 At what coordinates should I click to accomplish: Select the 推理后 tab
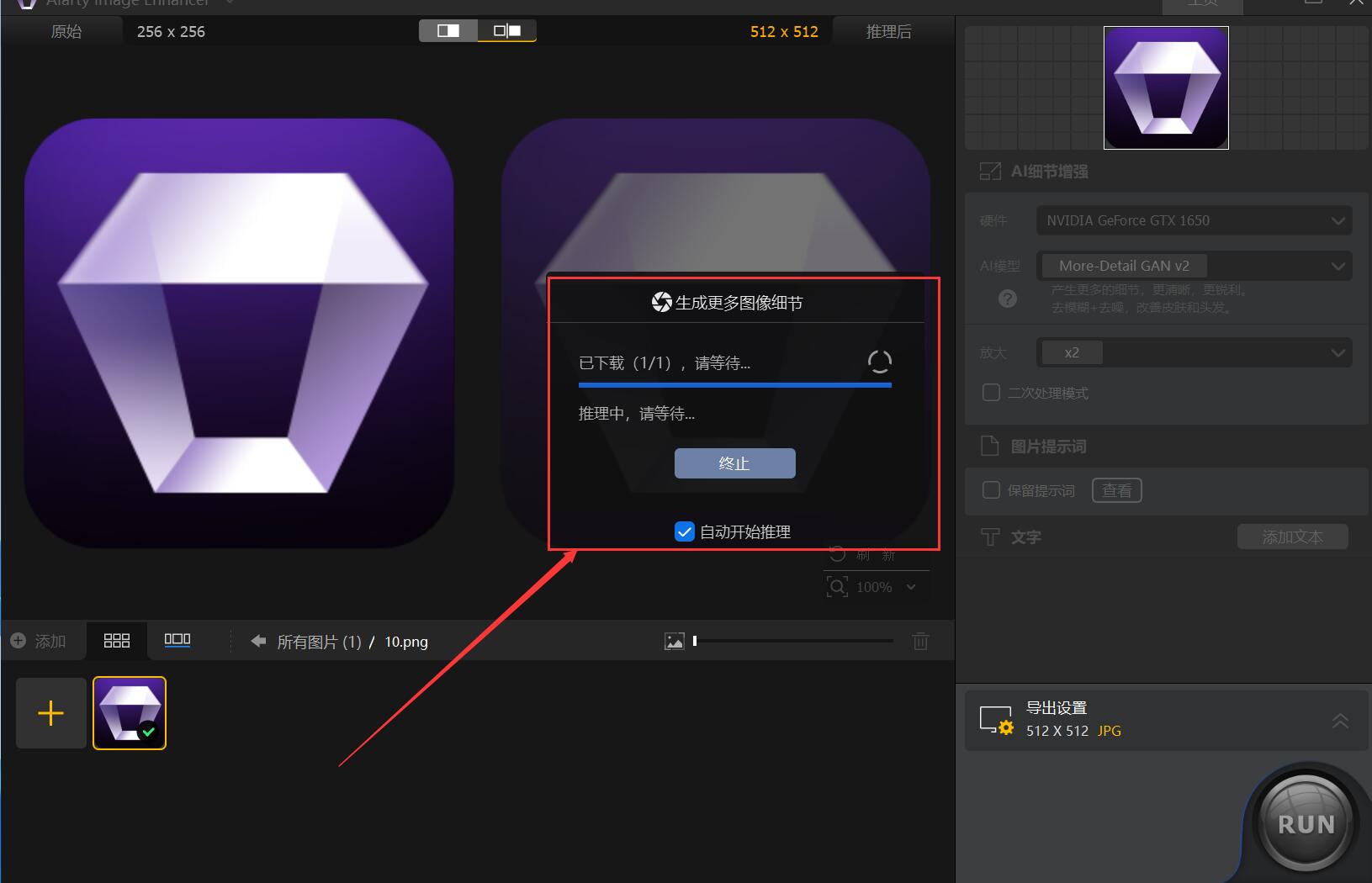tap(889, 31)
